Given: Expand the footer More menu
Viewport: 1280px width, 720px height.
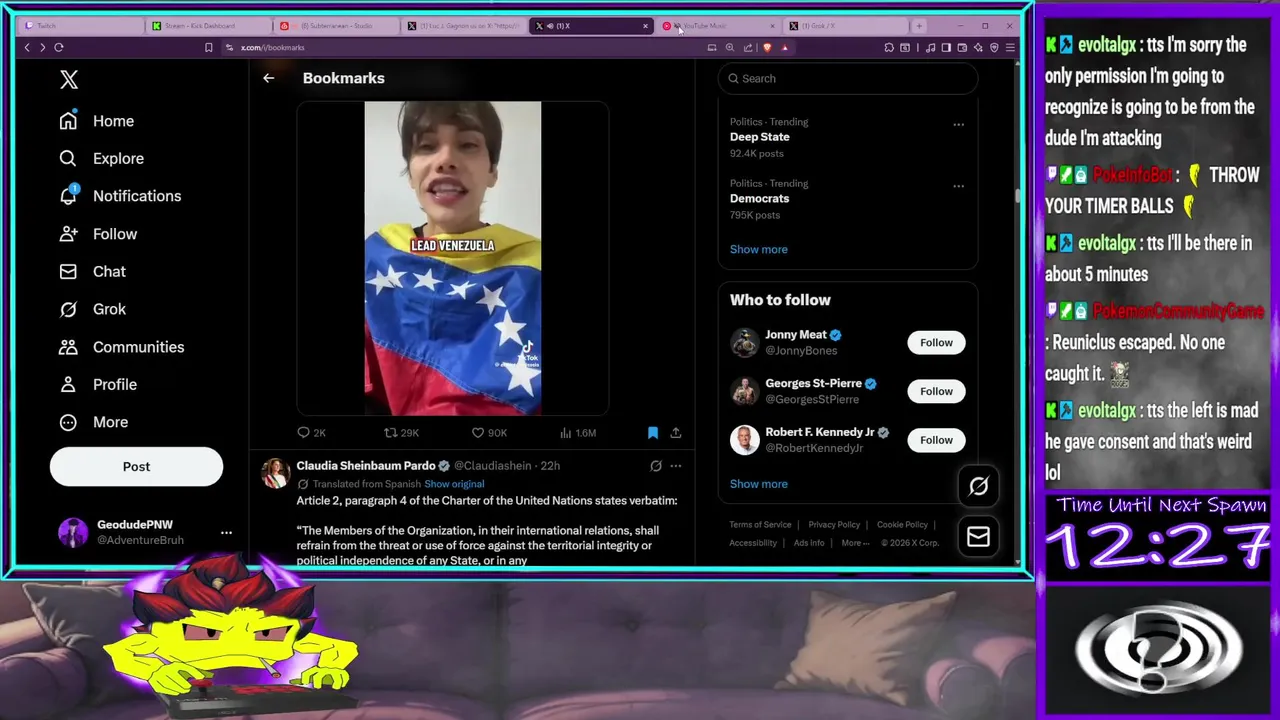Looking at the screenshot, I should point(854,543).
